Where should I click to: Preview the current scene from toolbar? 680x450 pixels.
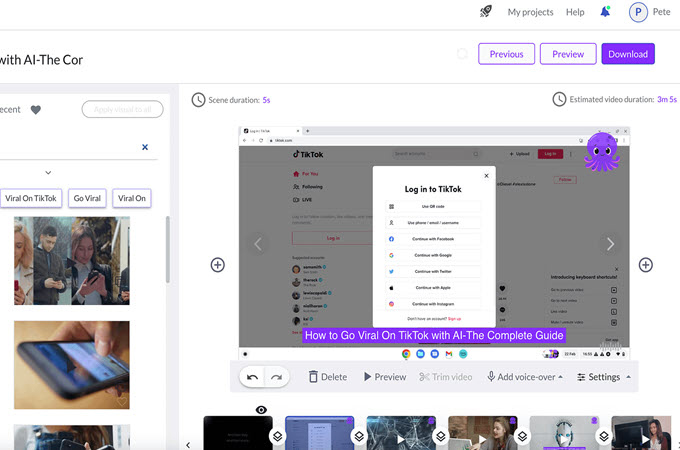pyautogui.click(x=385, y=377)
